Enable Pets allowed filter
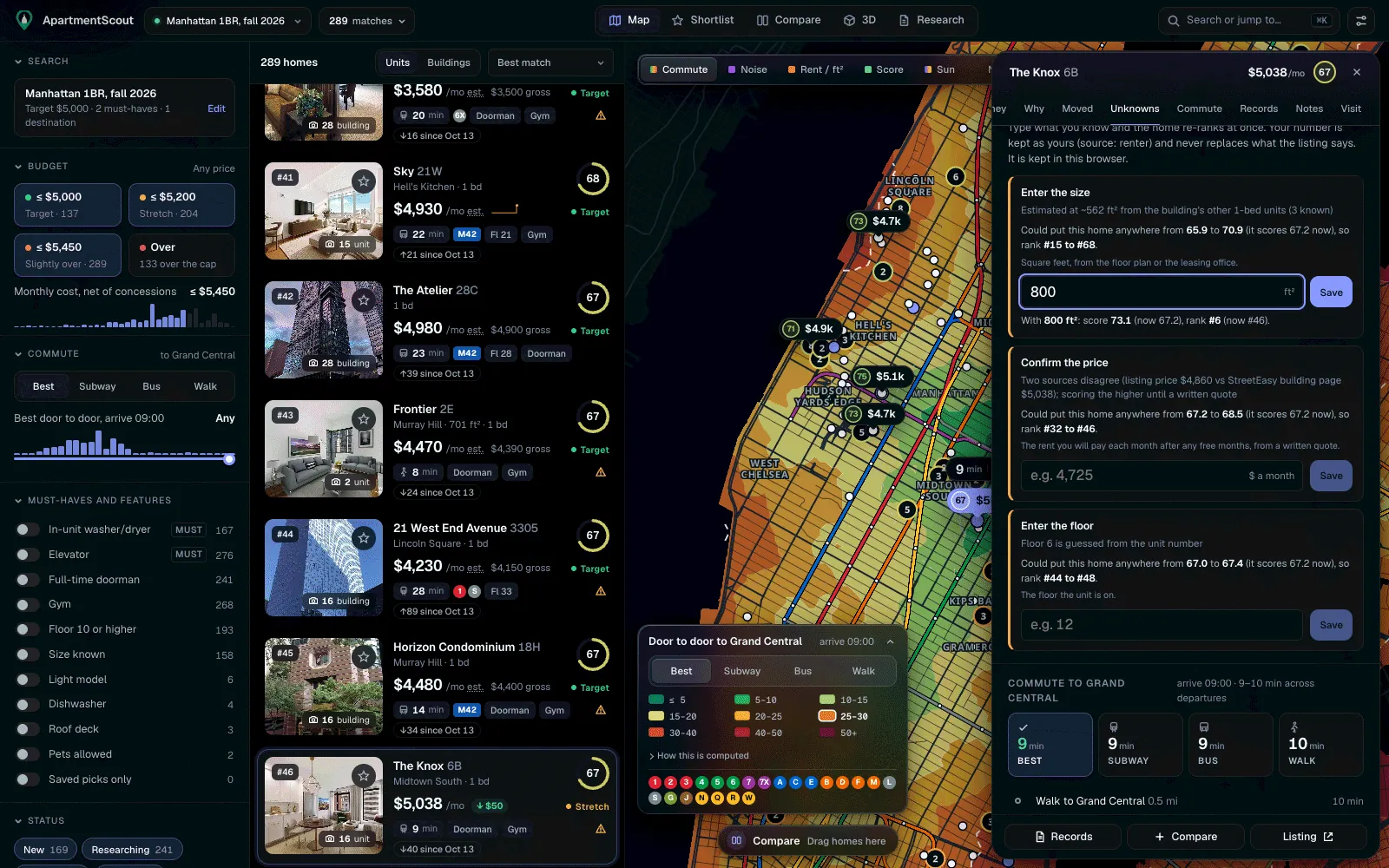The width and height of the screenshot is (1389, 868). pyautogui.click(x=28, y=754)
